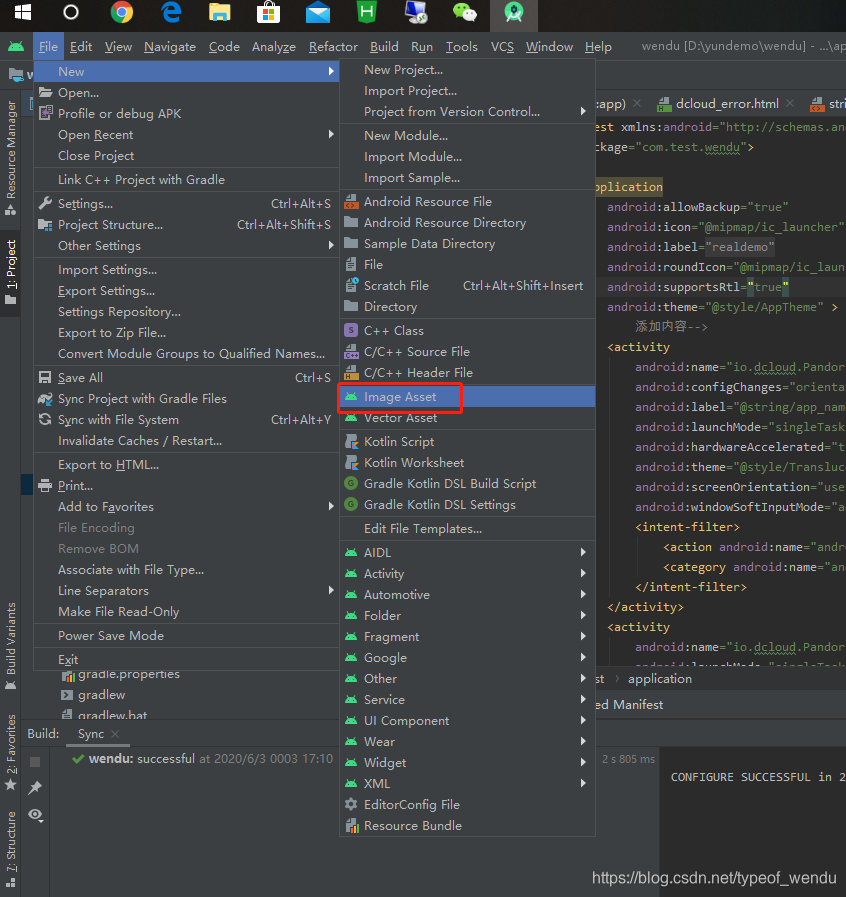Click the Resource Bundle icon
Screen dimensions: 846x897
click(352, 825)
